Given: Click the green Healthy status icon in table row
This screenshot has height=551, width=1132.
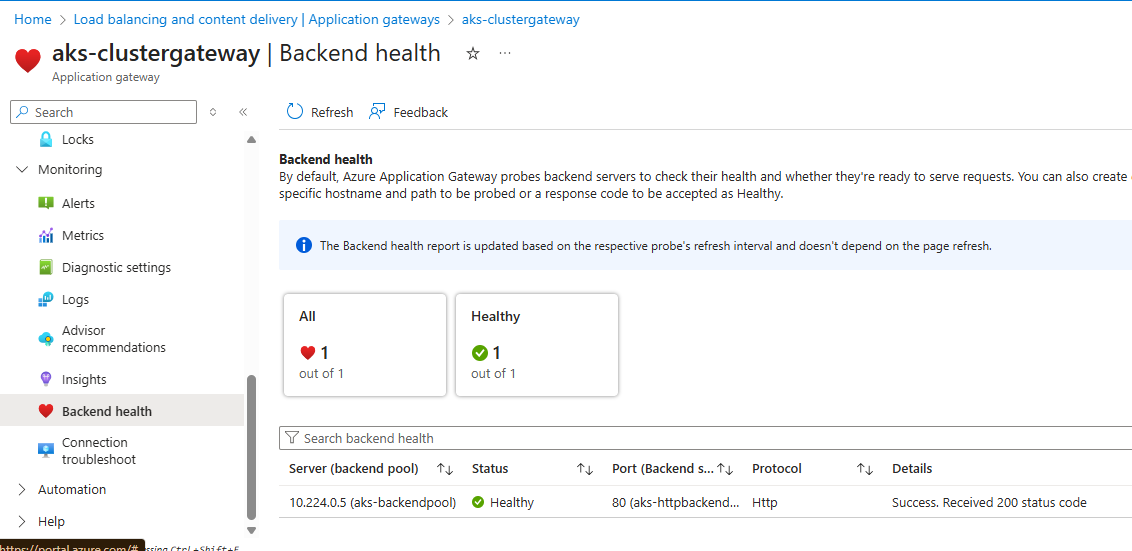Looking at the screenshot, I should pyautogui.click(x=478, y=503).
